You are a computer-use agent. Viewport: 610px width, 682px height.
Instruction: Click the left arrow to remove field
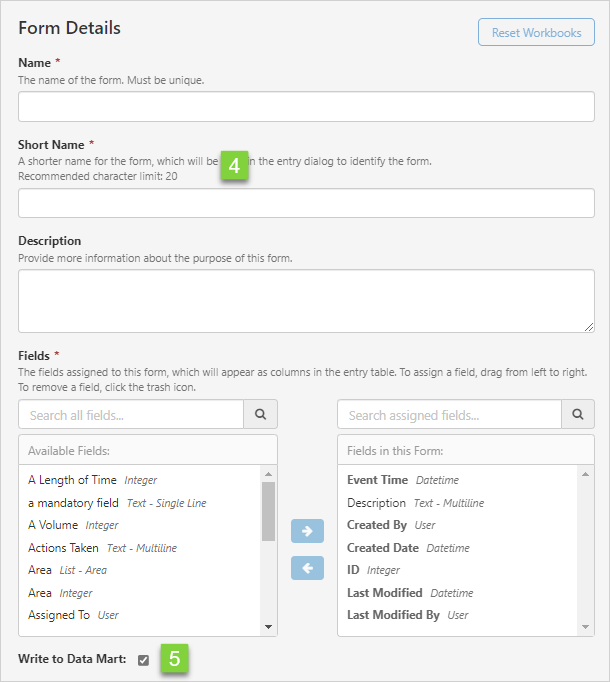click(x=307, y=568)
